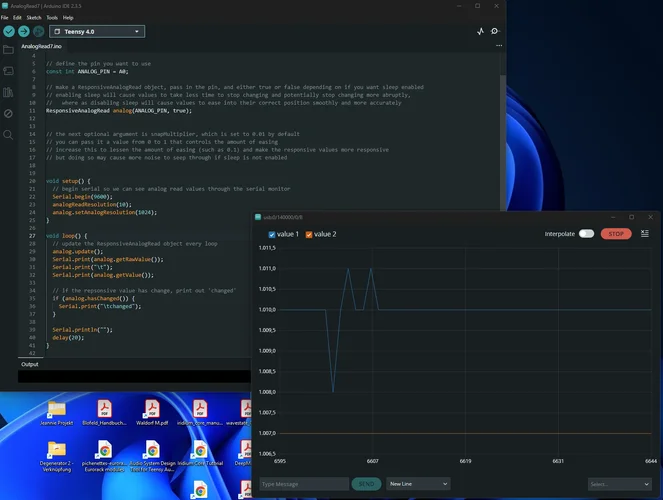
Task: Uncheck the value 1 checkbox
Action: [x=272, y=234]
